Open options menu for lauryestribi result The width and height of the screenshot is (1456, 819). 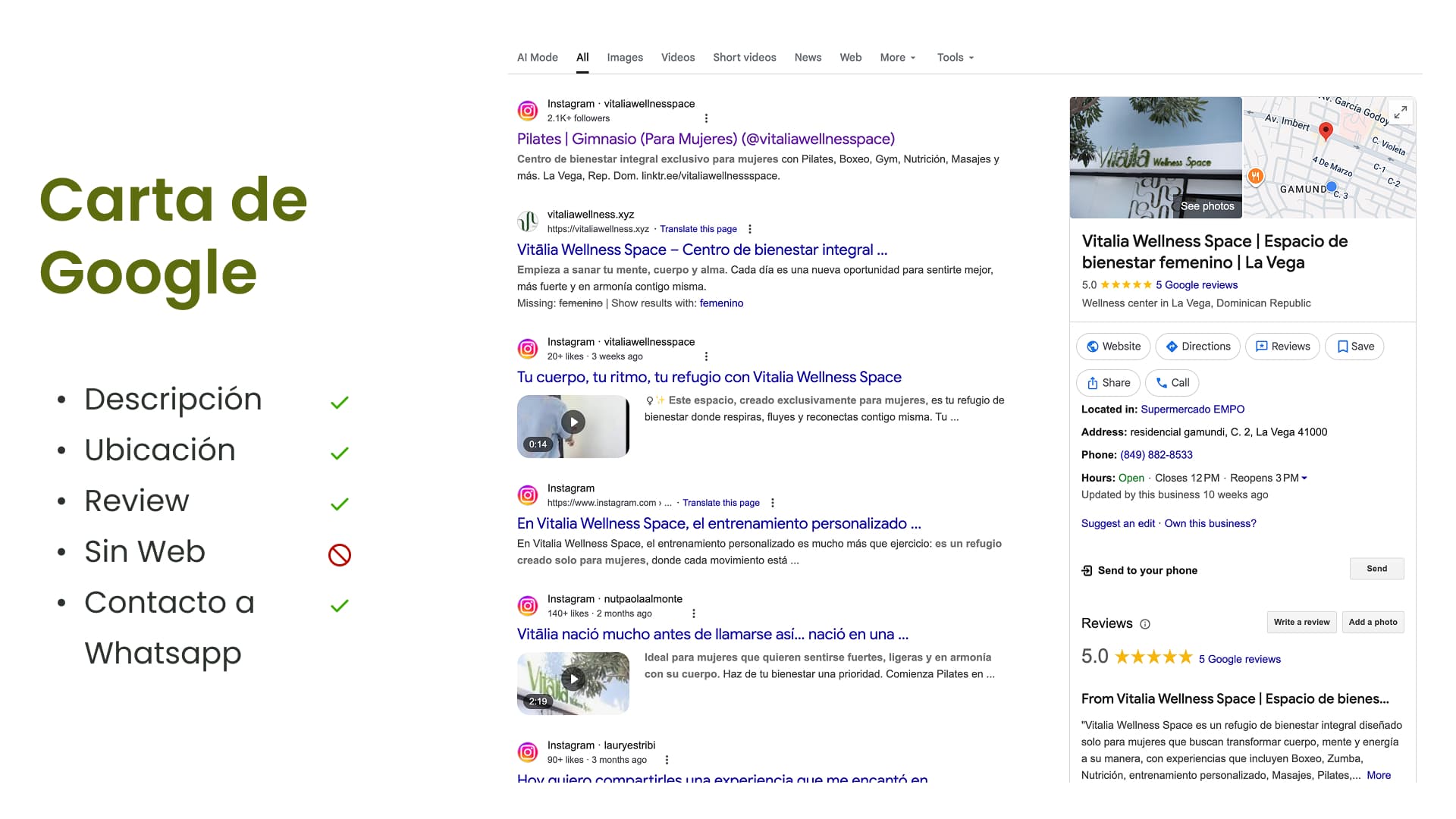point(667,760)
